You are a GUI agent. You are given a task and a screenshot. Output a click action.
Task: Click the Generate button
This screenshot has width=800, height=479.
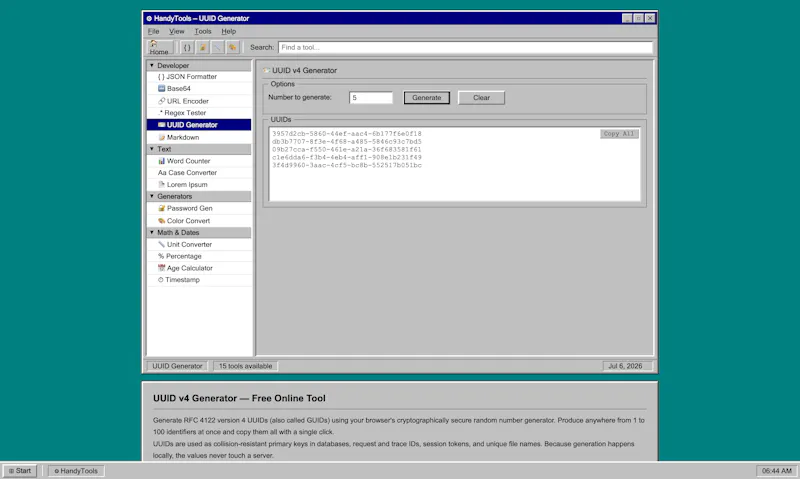coord(427,97)
